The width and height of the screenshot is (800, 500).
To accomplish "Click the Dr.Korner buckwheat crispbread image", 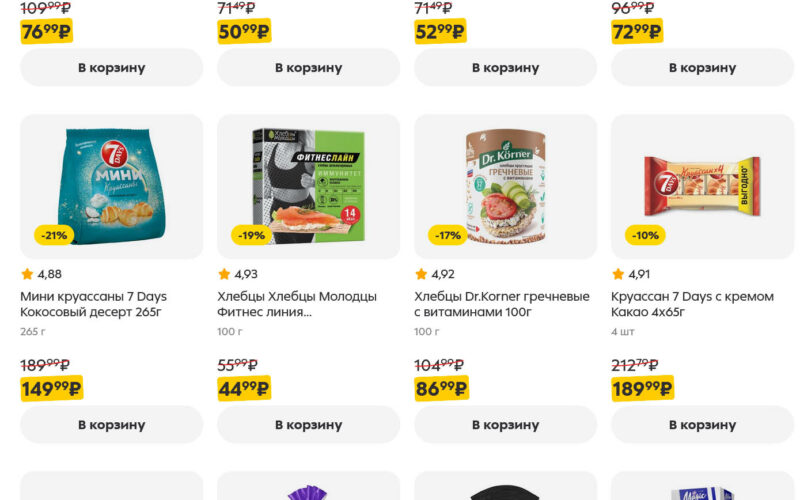I will pos(505,185).
